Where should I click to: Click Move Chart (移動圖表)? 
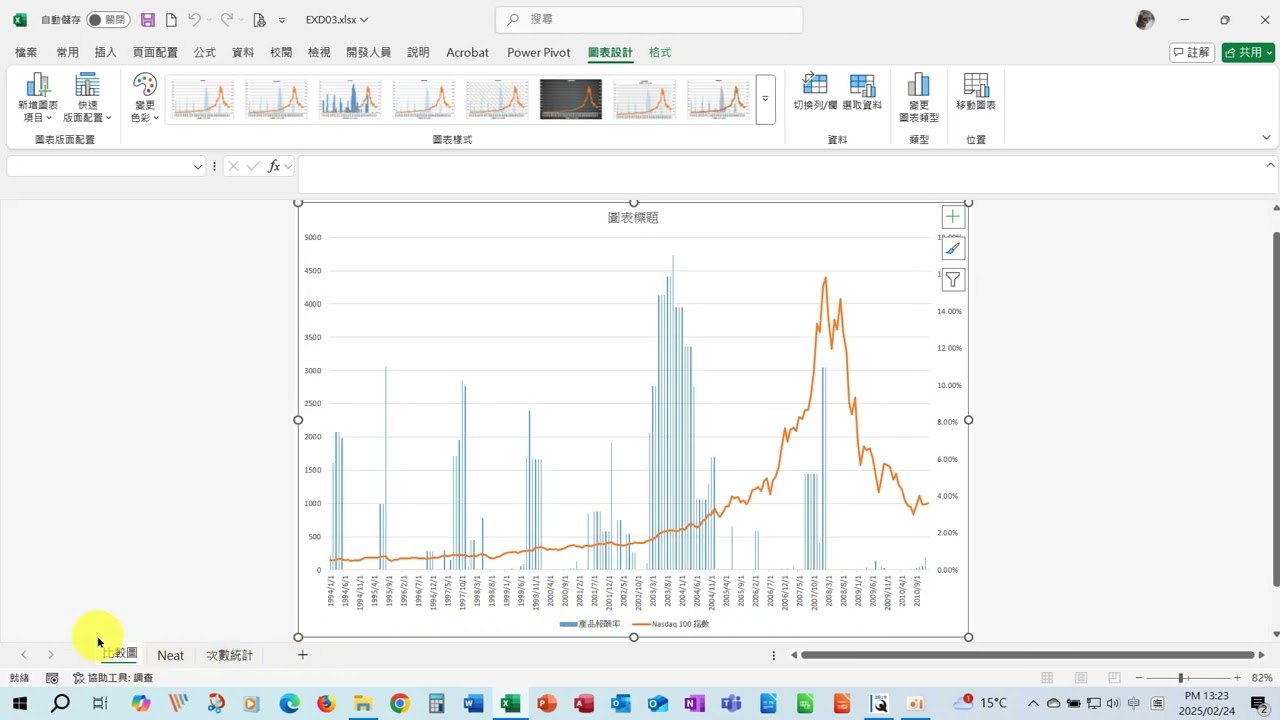[x=976, y=92]
